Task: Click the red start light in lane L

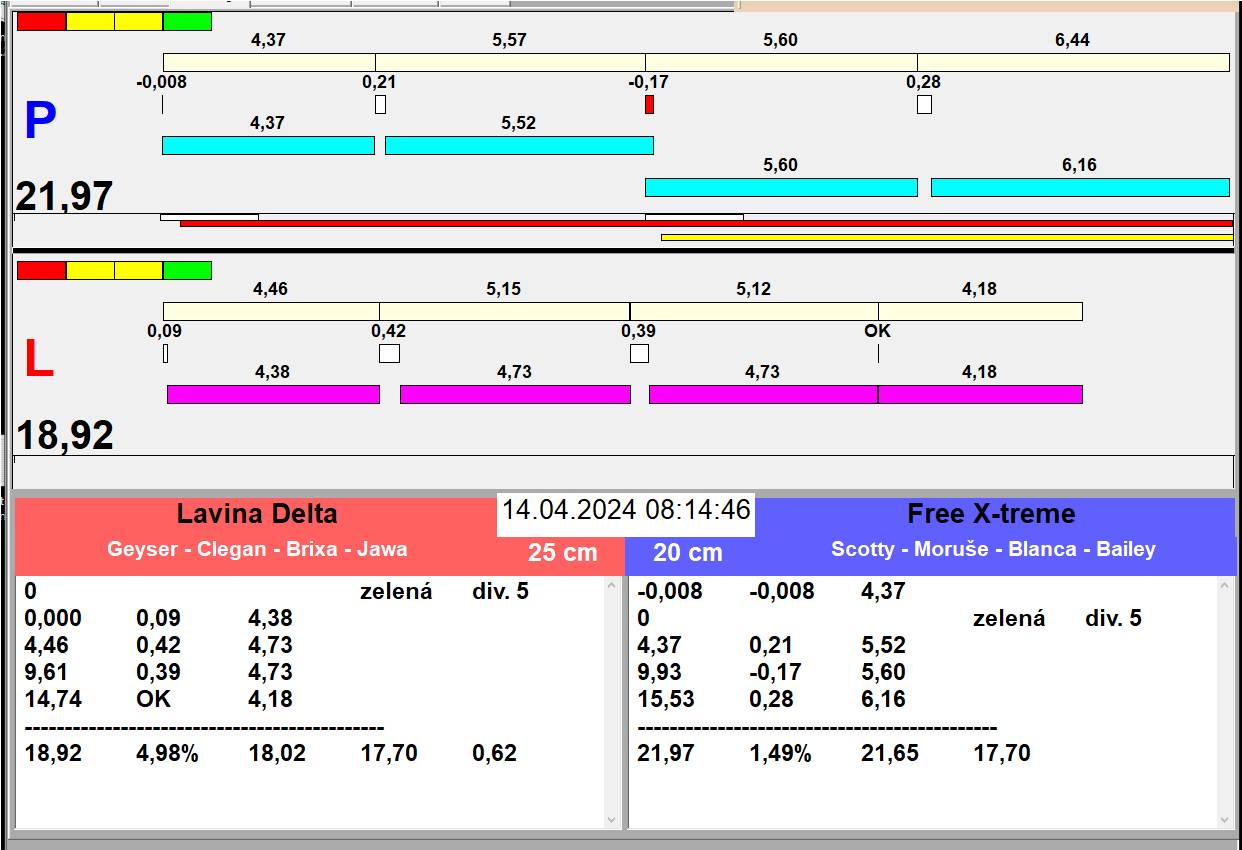Action: click(x=41, y=270)
